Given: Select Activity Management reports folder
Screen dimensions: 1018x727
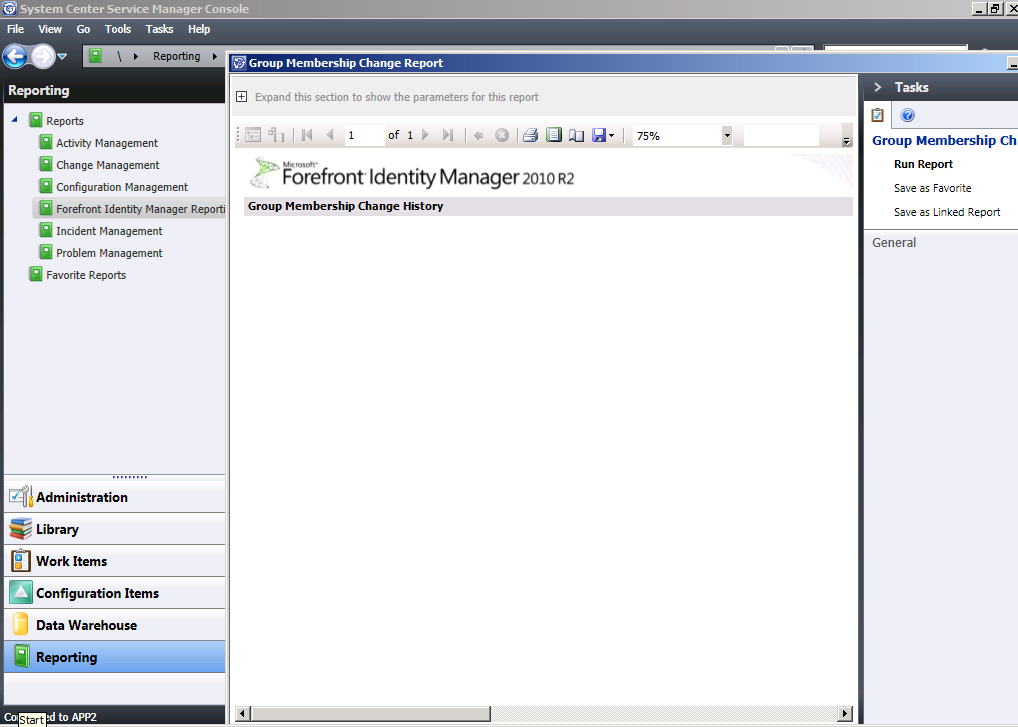Looking at the screenshot, I should click(107, 143).
